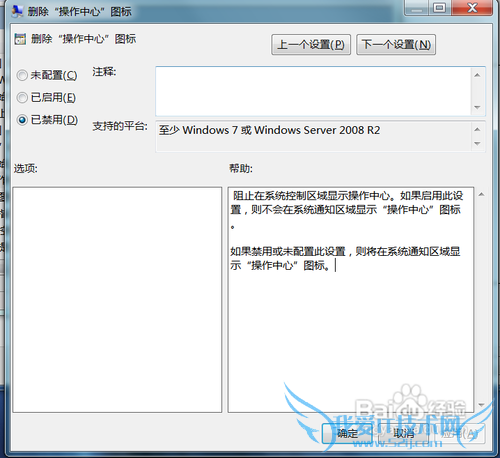Click the help panel scroll-up arrow
Viewport: 500px width, 458px height.
(481, 194)
